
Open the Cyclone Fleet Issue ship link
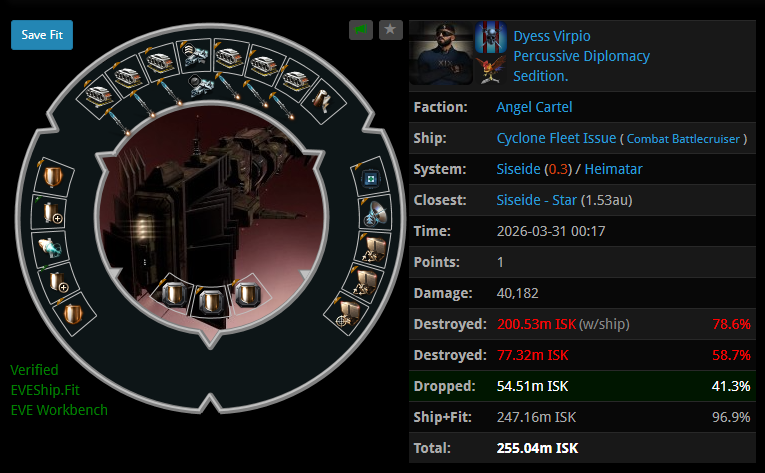coord(556,138)
